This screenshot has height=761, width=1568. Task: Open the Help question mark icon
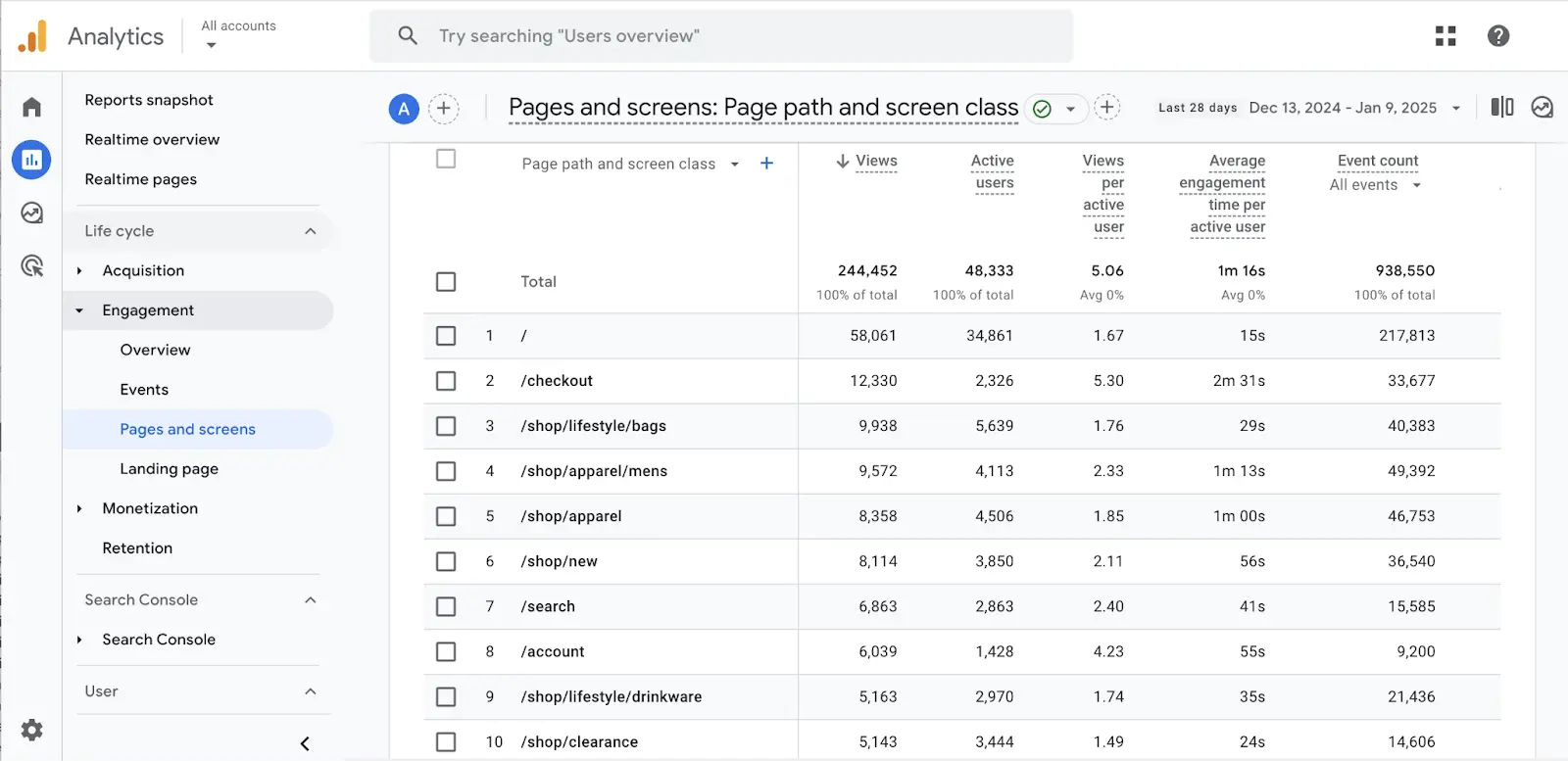tap(1497, 36)
